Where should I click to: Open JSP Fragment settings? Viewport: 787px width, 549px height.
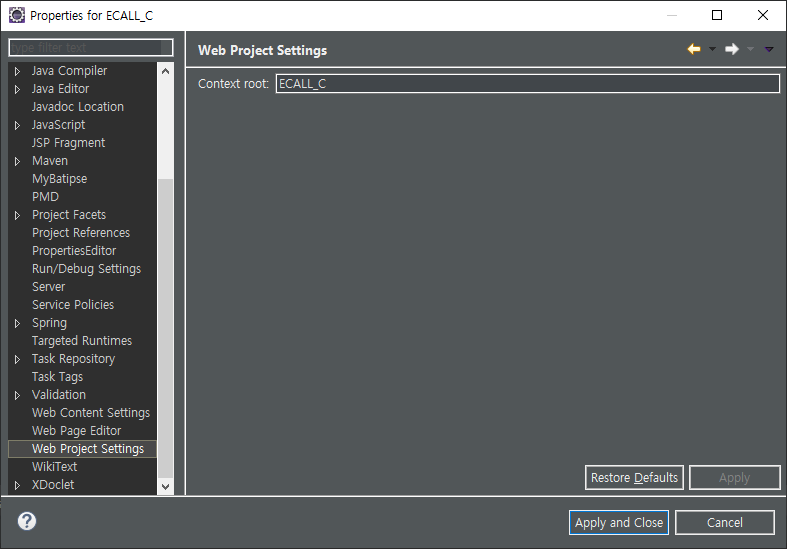point(68,143)
